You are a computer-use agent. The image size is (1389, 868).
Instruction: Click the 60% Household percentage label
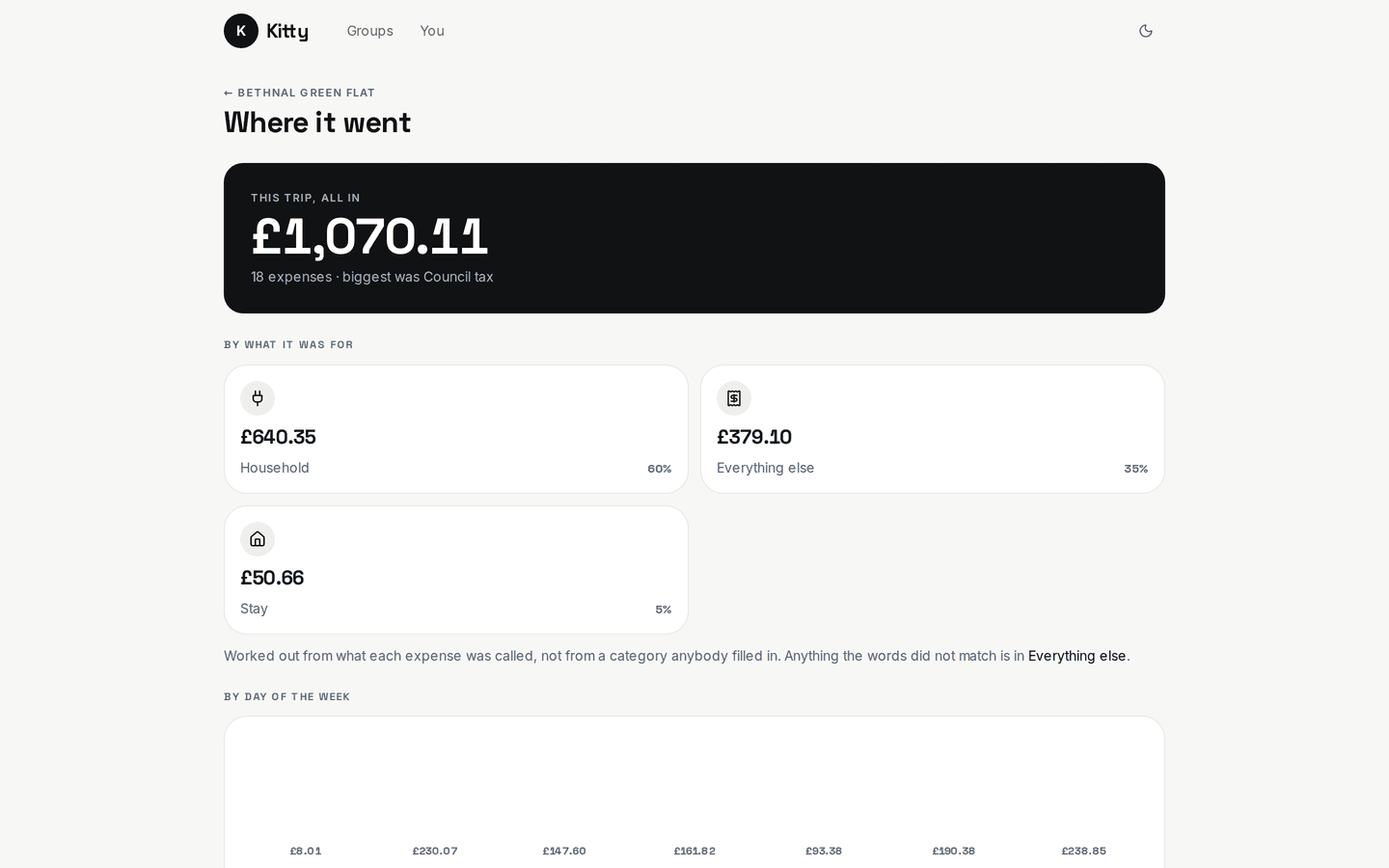coord(660,469)
